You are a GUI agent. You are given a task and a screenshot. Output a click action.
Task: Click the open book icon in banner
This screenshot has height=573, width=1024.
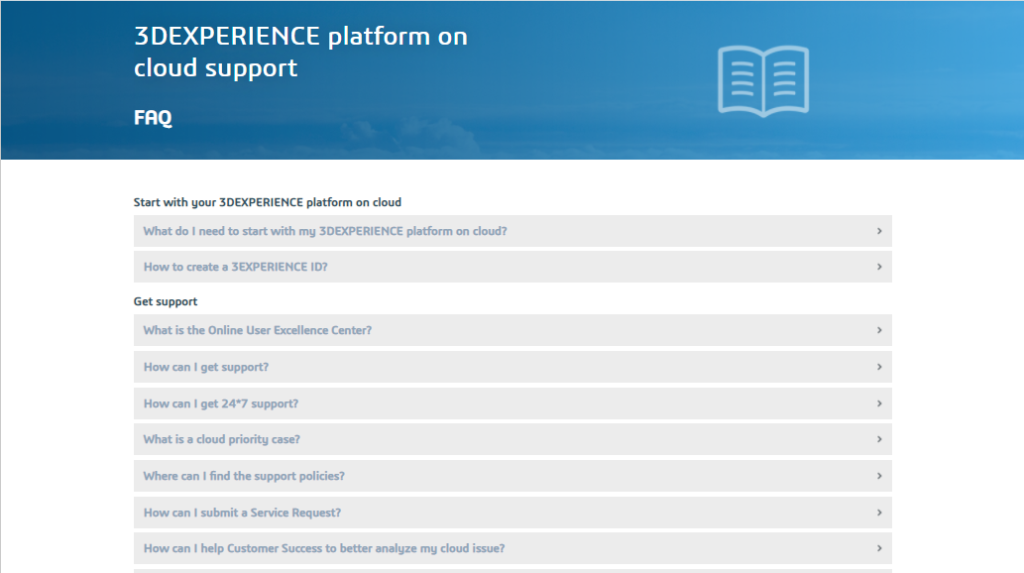763,81
